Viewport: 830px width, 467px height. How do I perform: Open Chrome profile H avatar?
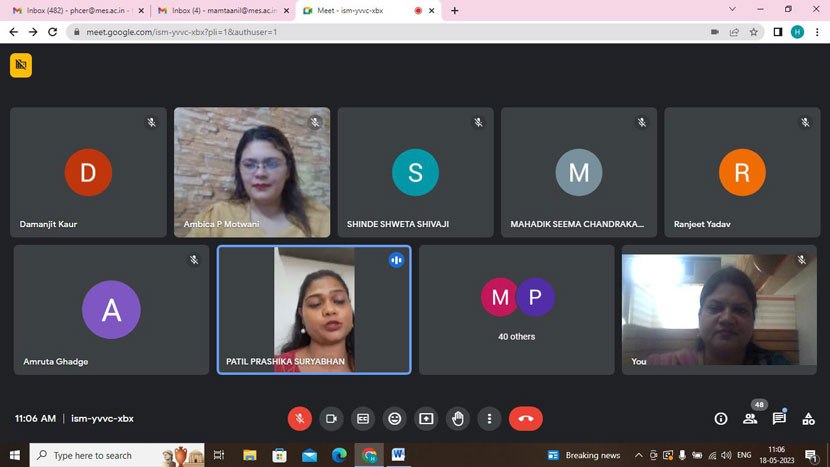click(x=797, y=32)
